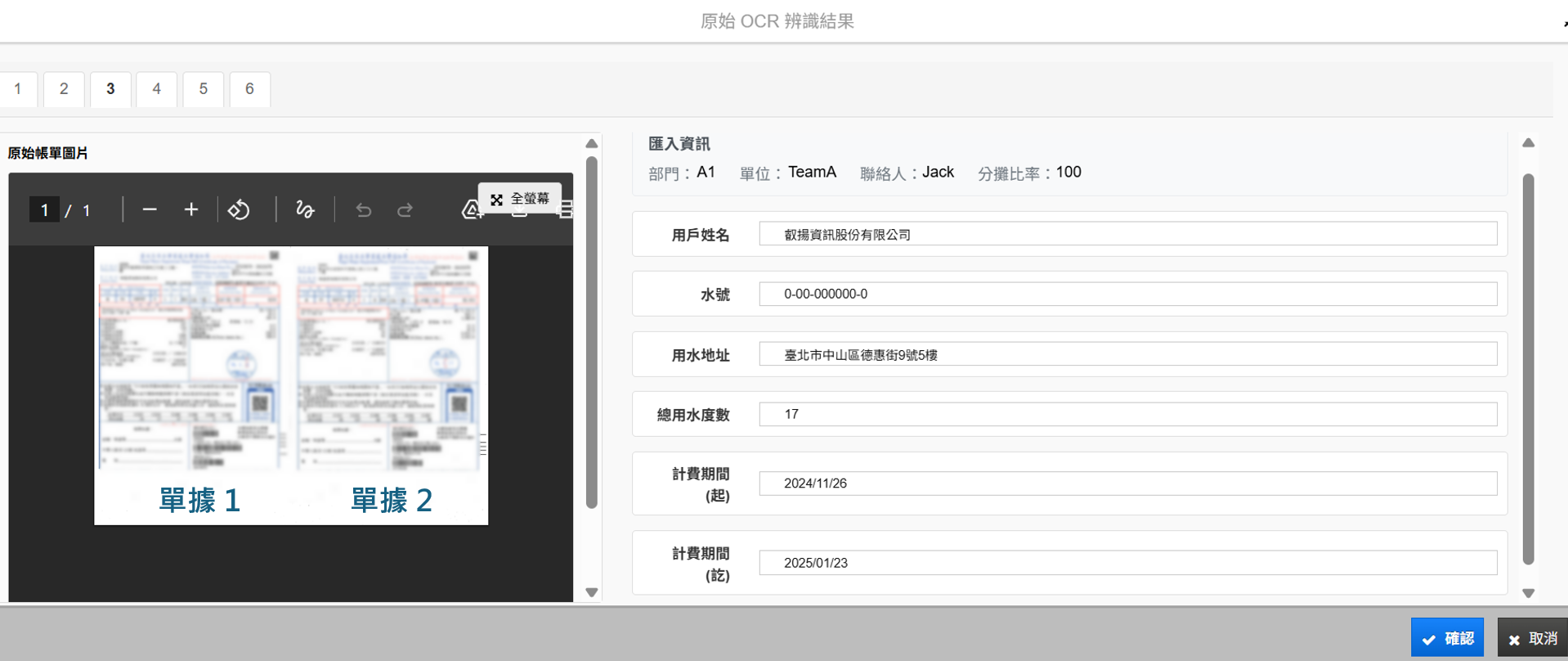The height and width of the screenshot is (661, 1568).
Task: Click the 總用水度數 field
Action: tap(1127, 415)
